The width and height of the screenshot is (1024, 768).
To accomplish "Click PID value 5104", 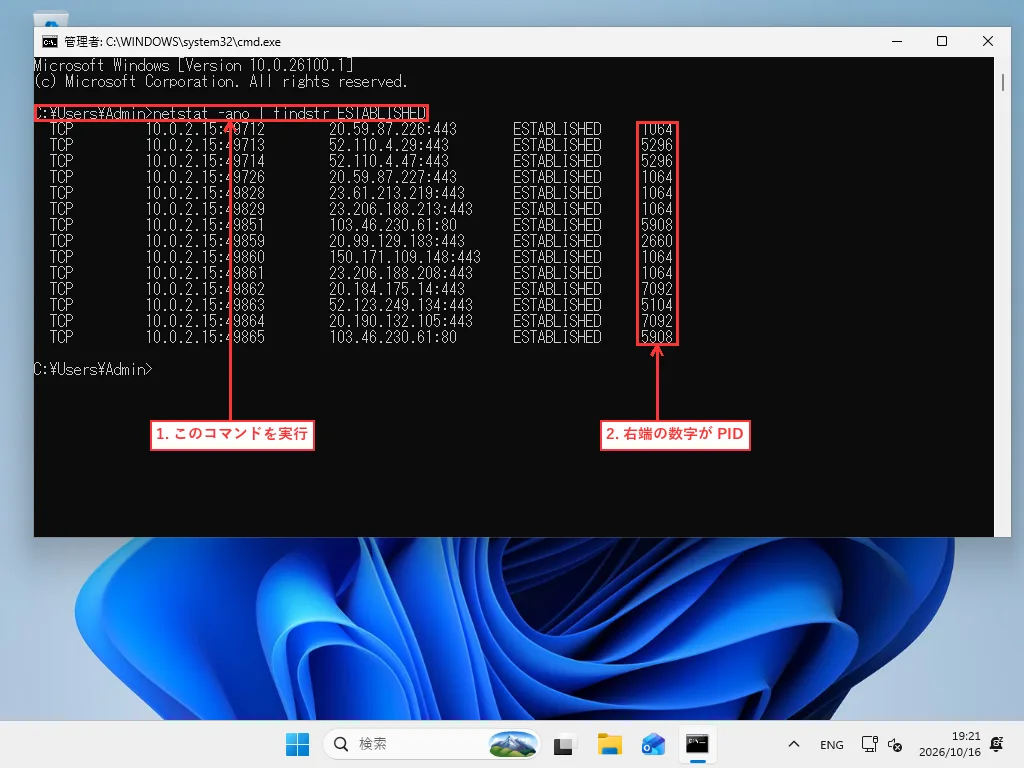I will (x=656, y=305).
